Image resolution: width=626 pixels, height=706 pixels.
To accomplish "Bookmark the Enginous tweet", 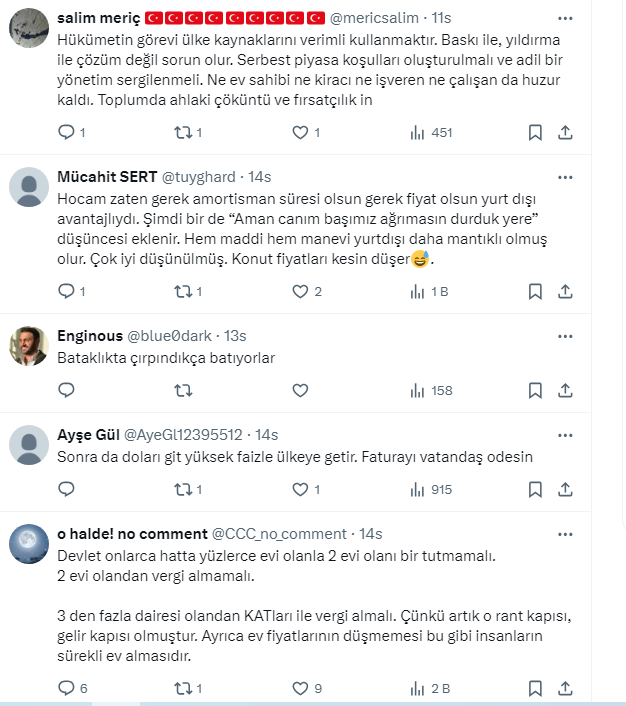I will 535,390.
